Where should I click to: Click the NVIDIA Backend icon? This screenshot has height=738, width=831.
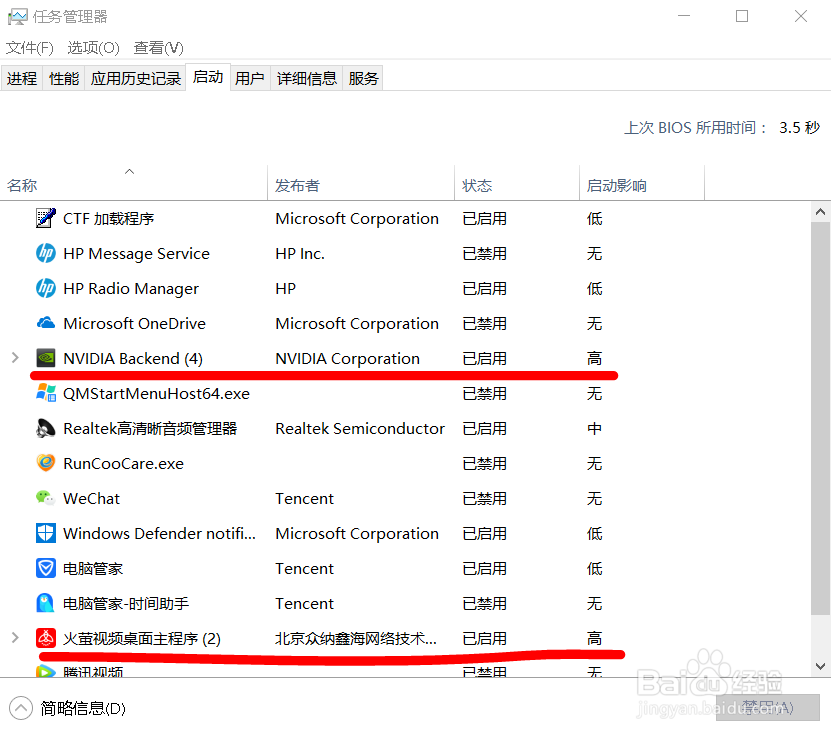pyautogui.click(x=46, y=358)
